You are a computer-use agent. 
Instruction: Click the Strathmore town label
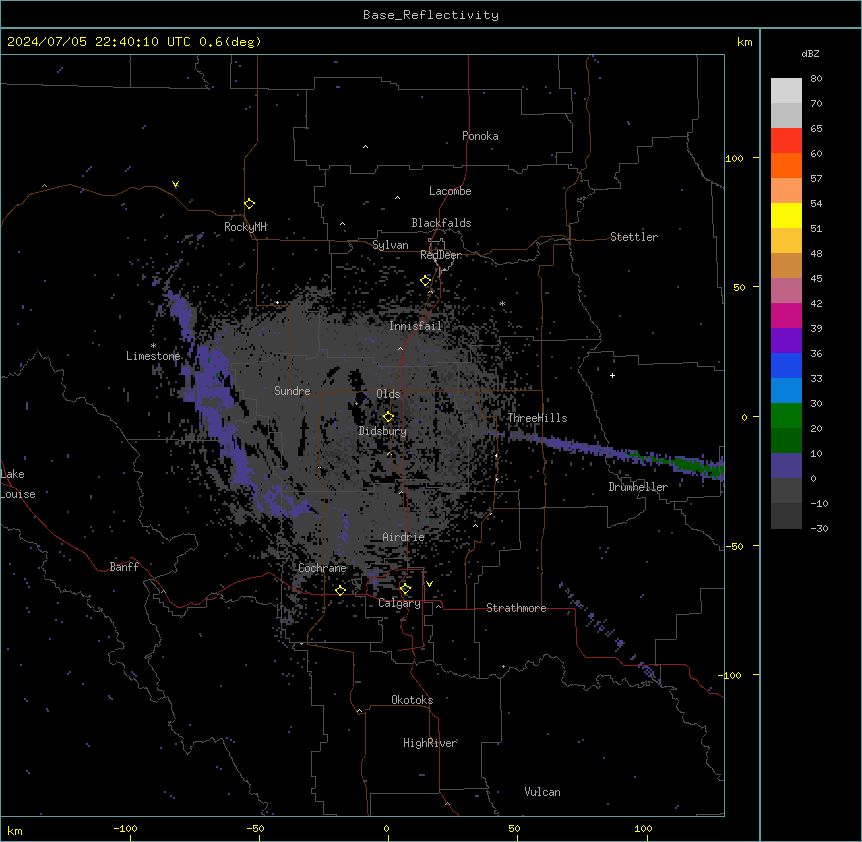coord(516,608)
